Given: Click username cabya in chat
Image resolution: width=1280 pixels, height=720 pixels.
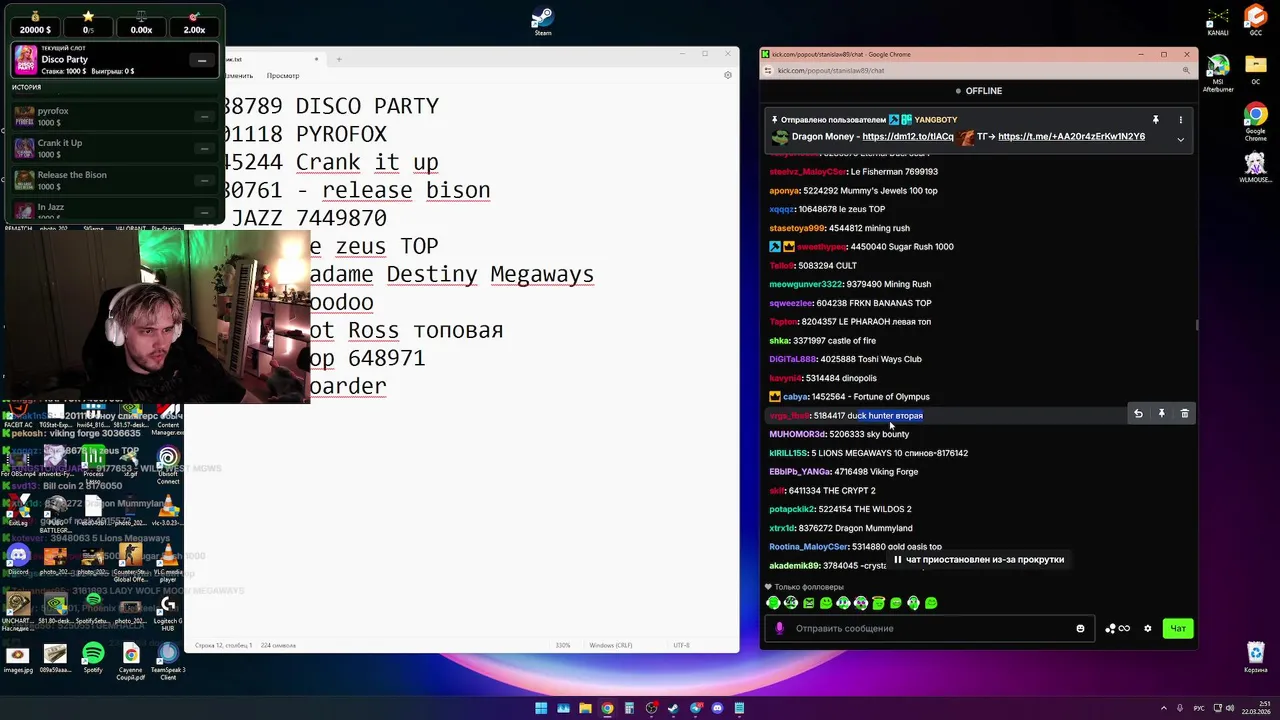Looking at the screenshot, I should [x=795, y=397].
